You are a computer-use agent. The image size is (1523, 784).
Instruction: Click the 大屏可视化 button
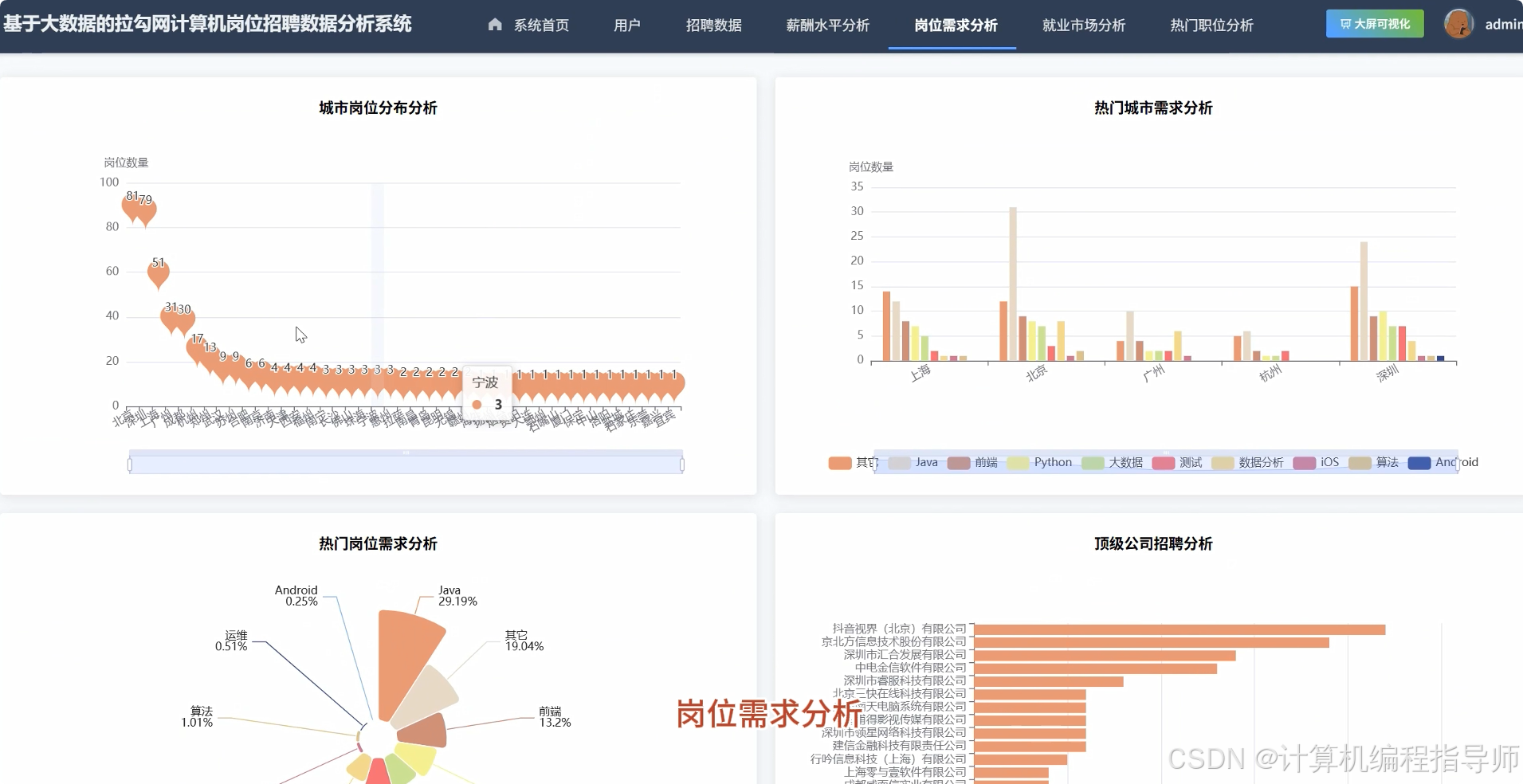click(x=1373, y=23)
